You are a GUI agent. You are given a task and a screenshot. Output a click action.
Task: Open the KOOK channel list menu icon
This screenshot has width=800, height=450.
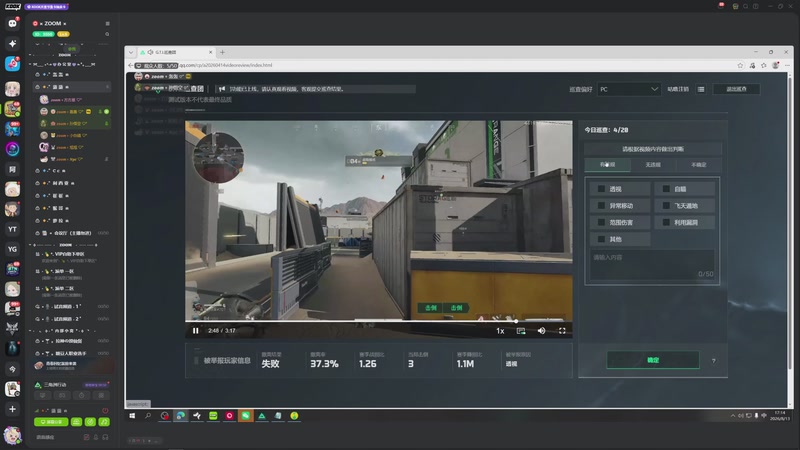pyautogui.click(x=107, y=23)
